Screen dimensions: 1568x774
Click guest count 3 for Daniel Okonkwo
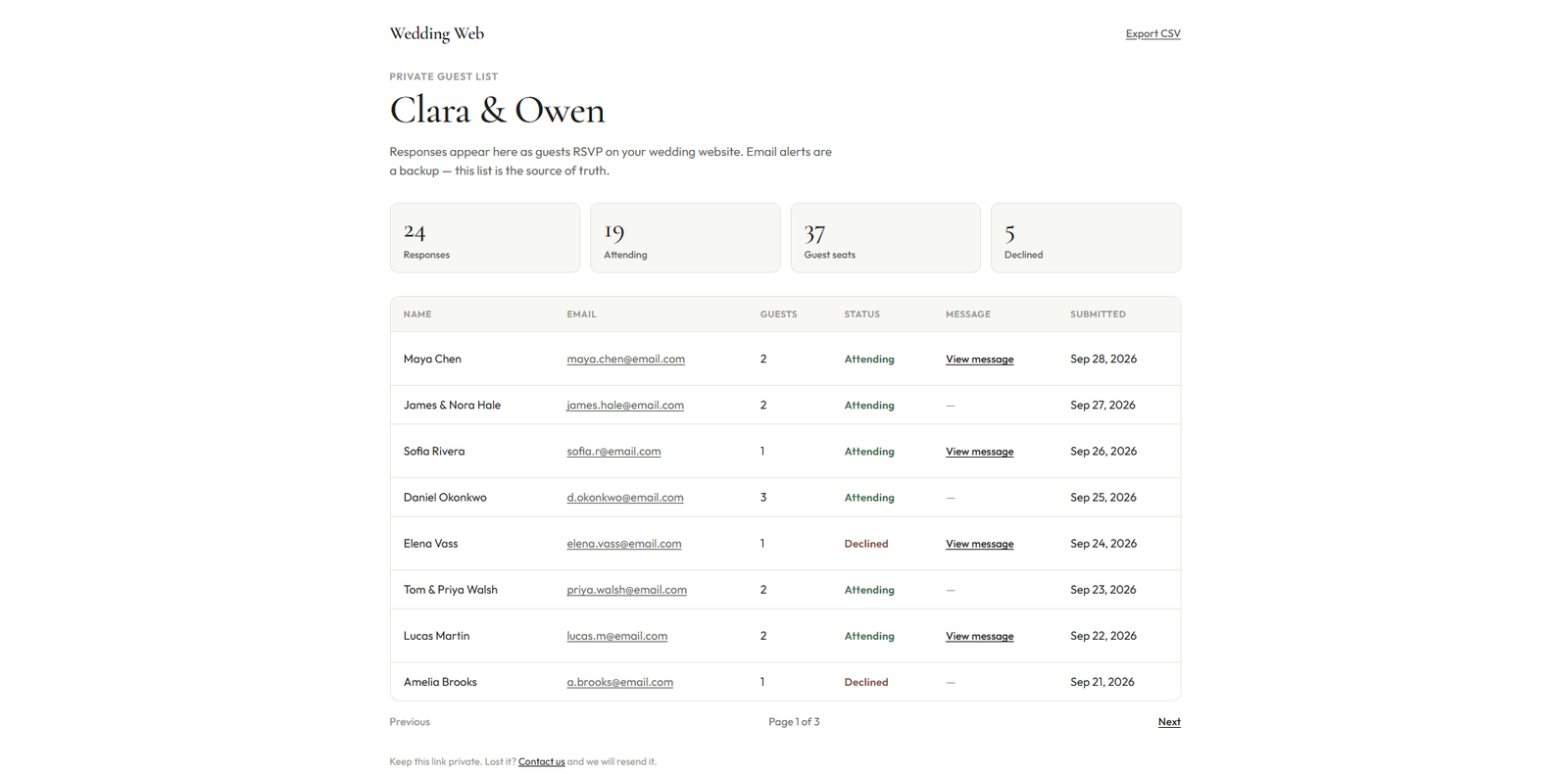[x=763, y=497]
